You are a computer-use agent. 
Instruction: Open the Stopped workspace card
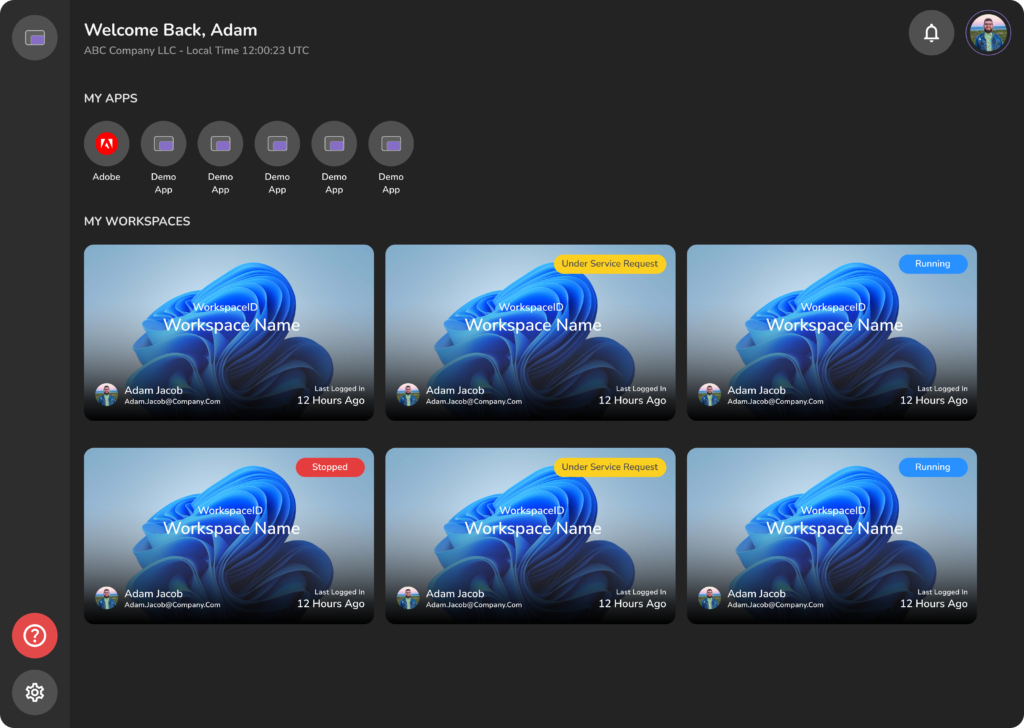[229, 545]
